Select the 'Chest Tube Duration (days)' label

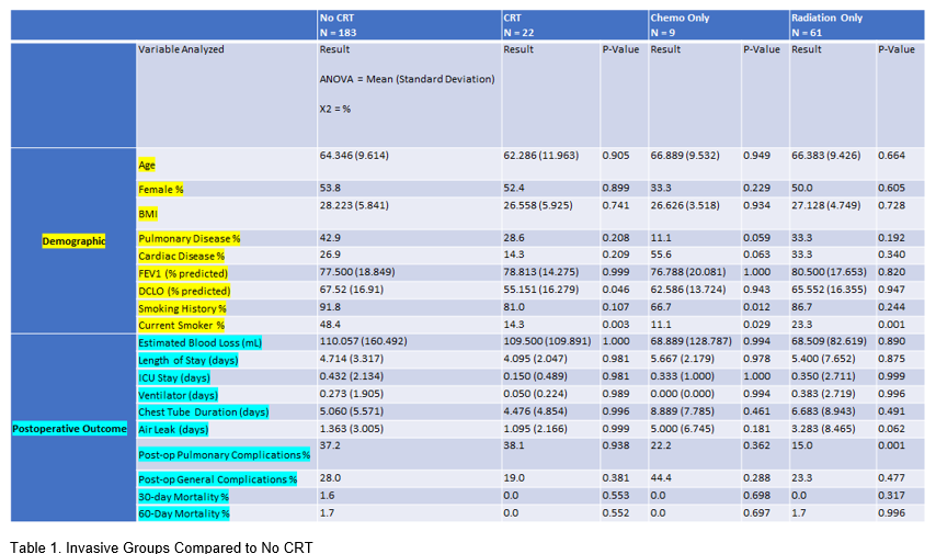203,411
